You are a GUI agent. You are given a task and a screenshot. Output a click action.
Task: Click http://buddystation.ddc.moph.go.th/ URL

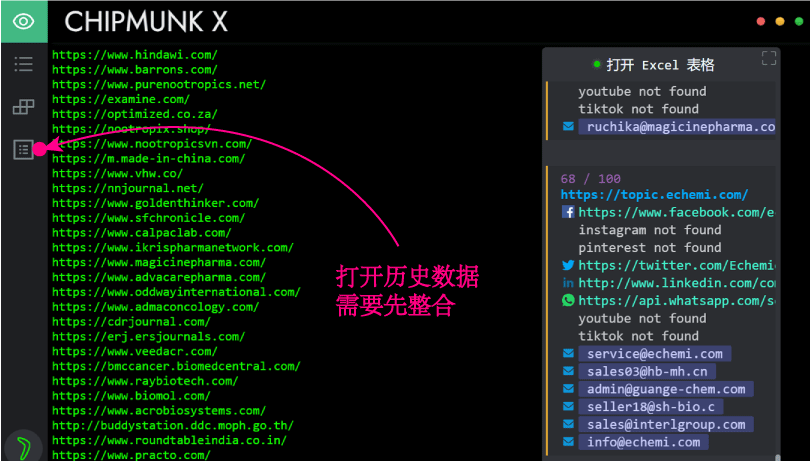(173, 425)
